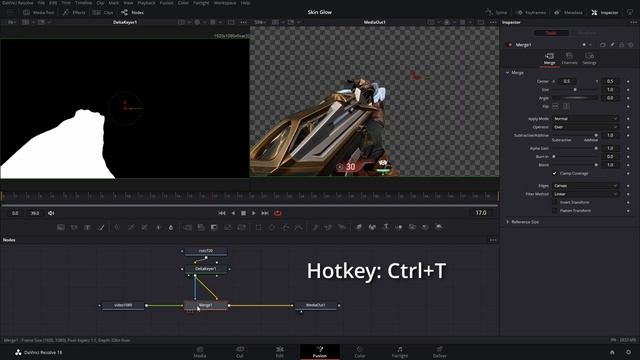Viewport: 640px width, 360px height.
Task: Click the render start field showing 0.0
Action: coord(15,213)
